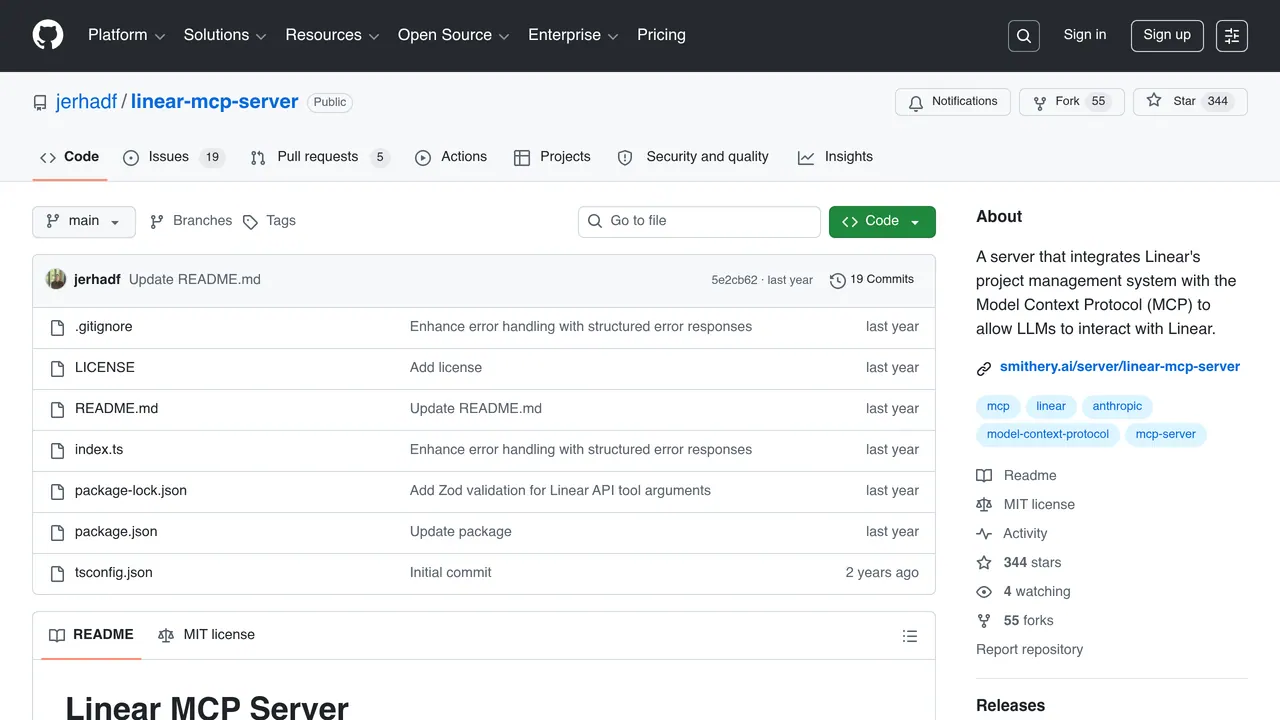Click the star icon beside 344 stars
1280x720 pixels.
(x=984, y=563)
